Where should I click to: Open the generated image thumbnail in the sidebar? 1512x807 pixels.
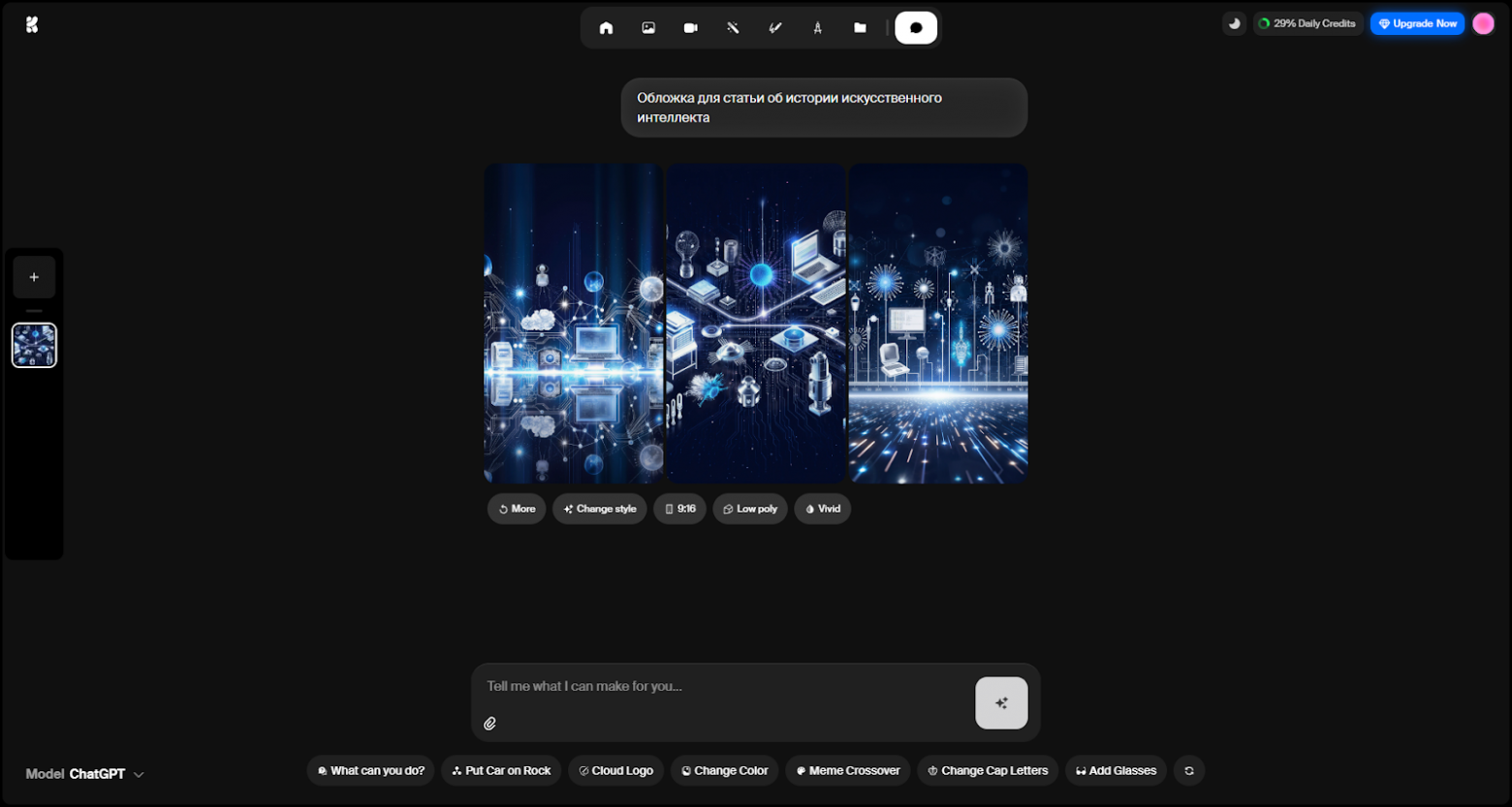pyautogui.click(x=34, y=345)
